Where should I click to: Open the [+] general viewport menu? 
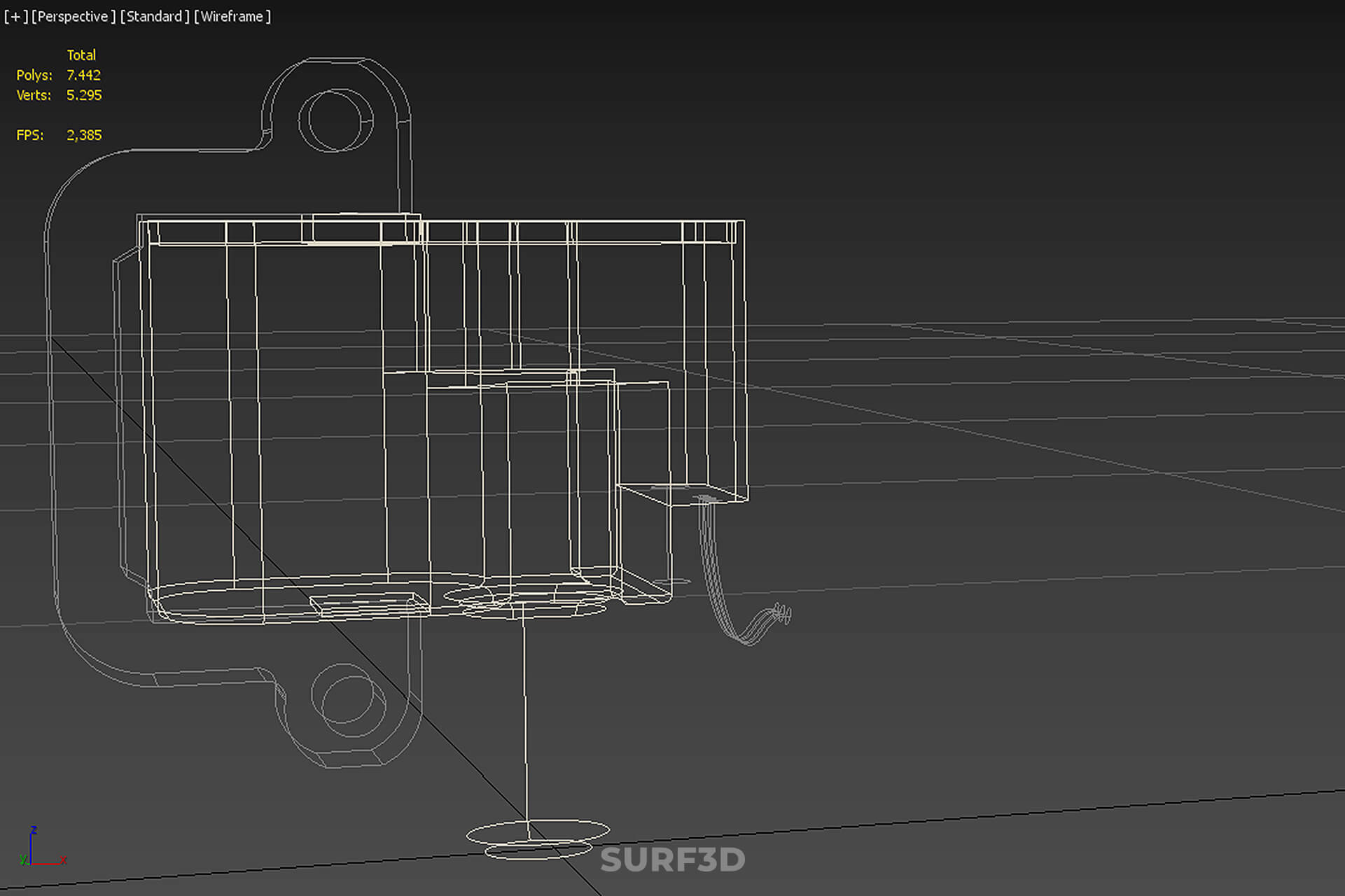15,16
